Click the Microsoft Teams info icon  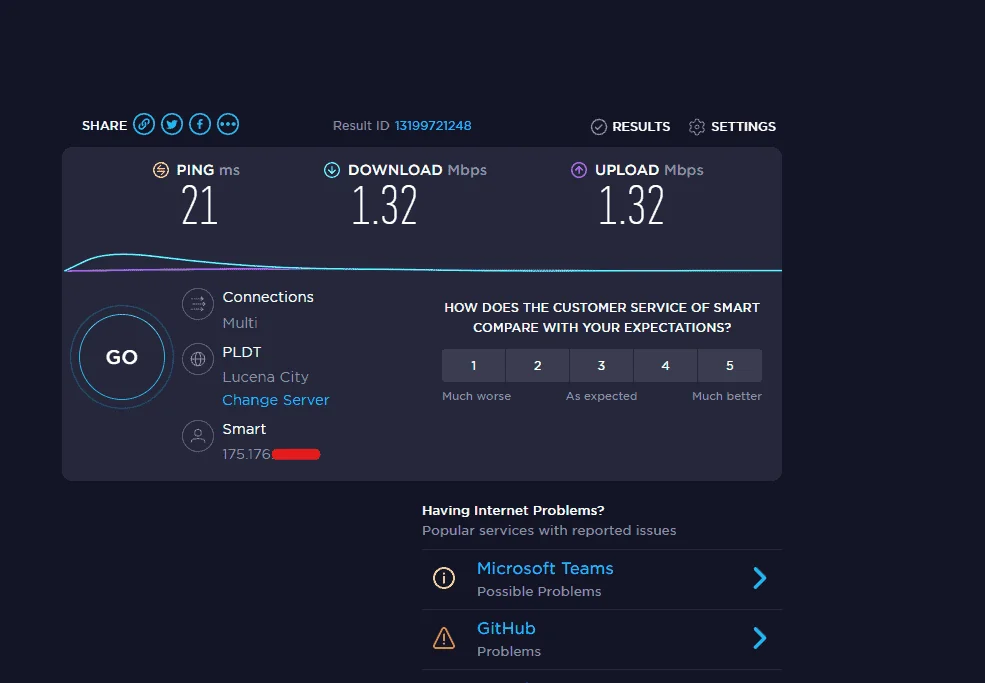click(444, 578)
